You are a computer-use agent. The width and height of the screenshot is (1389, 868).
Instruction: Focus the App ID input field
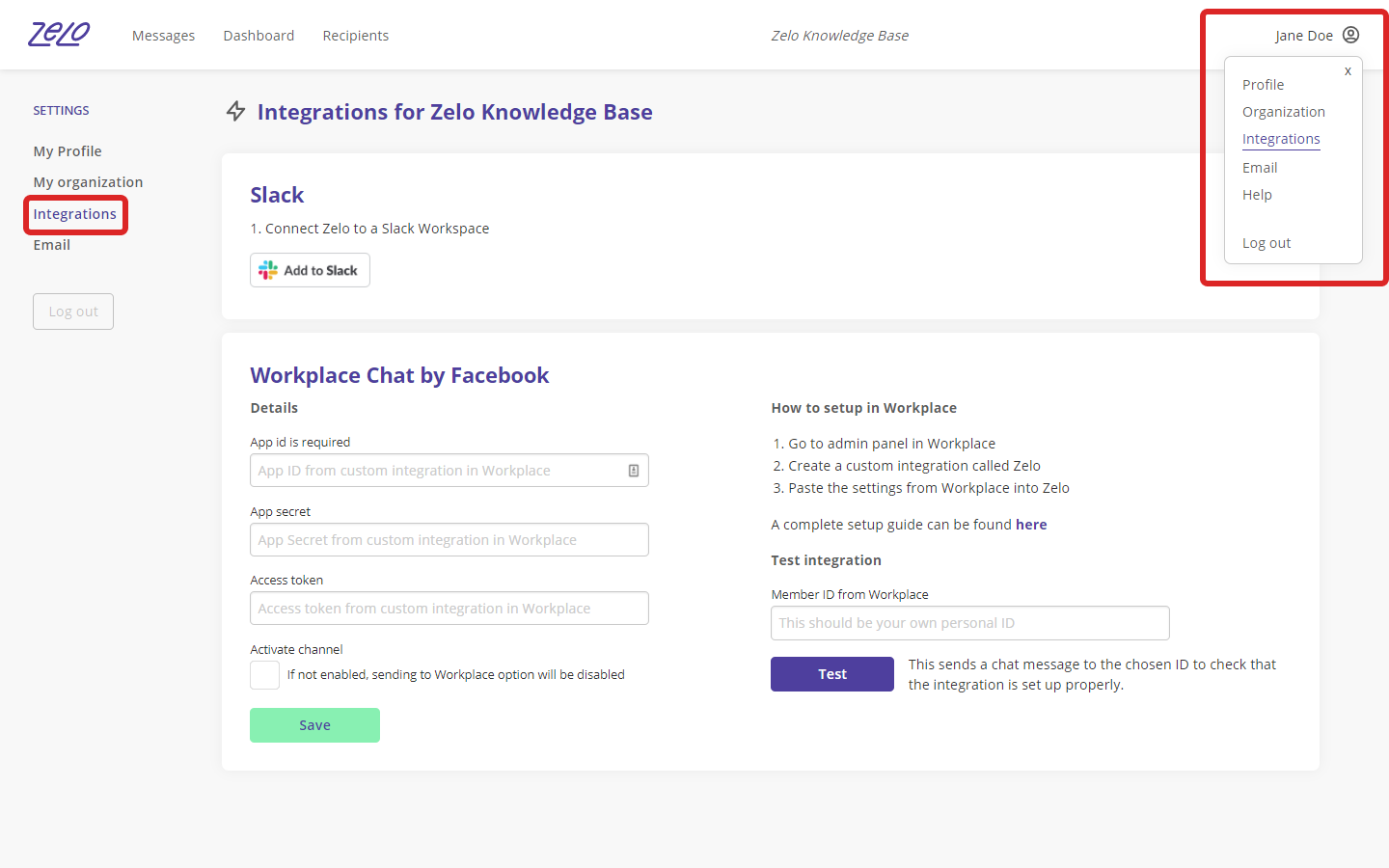click(449, 471)
